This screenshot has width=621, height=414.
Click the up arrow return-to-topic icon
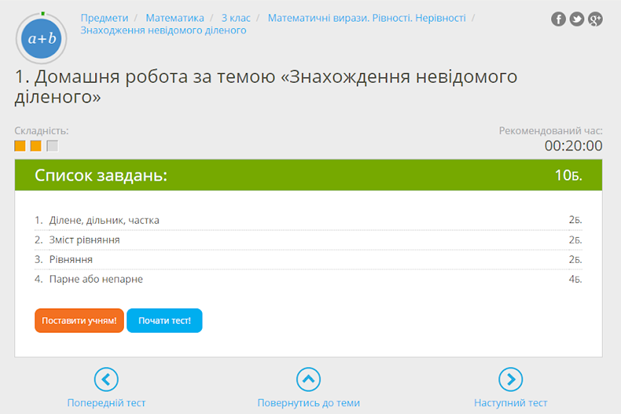click(309, 379)
